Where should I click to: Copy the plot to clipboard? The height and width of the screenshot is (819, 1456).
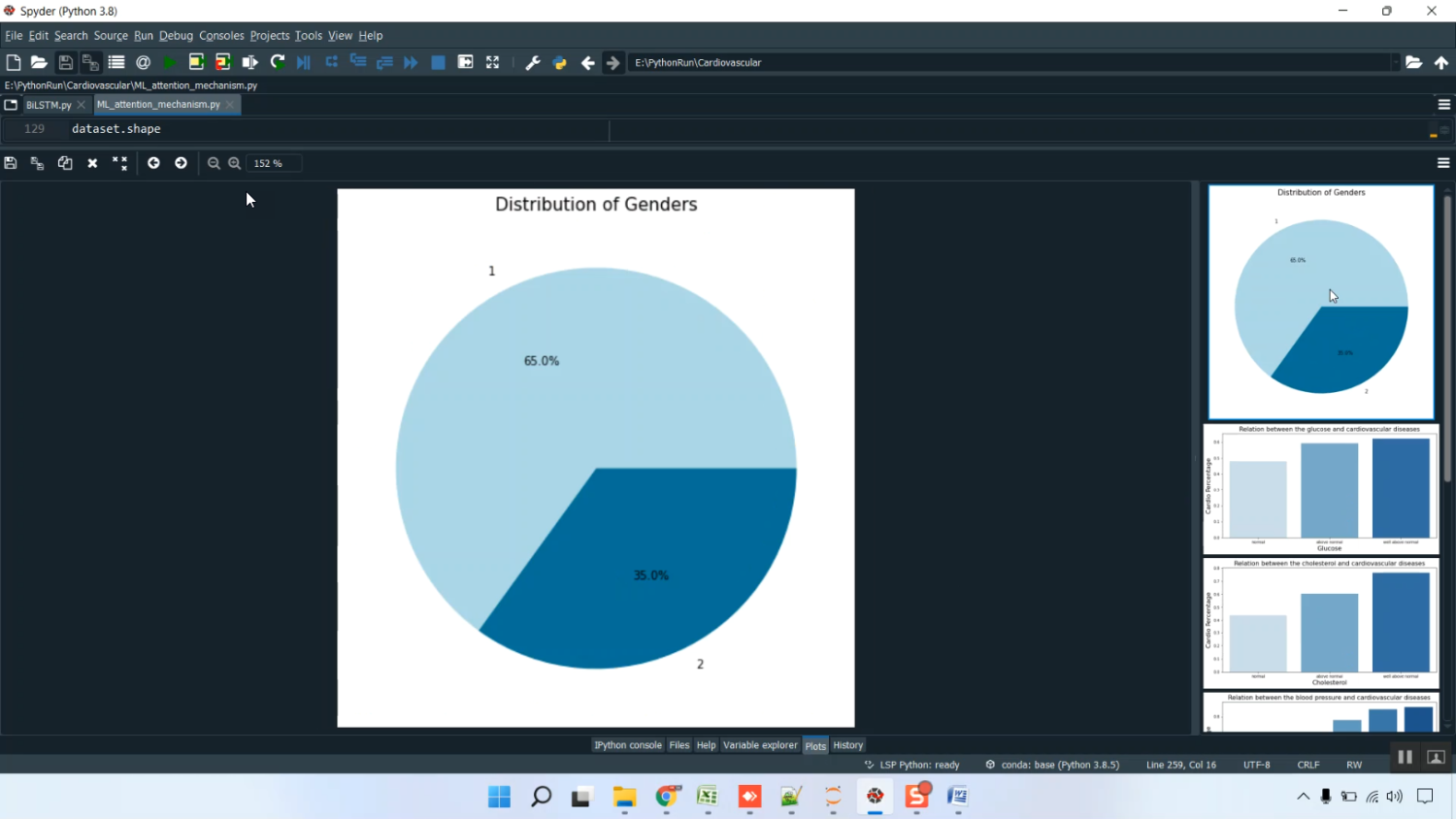pyautogui.click(x=65, y=163)
